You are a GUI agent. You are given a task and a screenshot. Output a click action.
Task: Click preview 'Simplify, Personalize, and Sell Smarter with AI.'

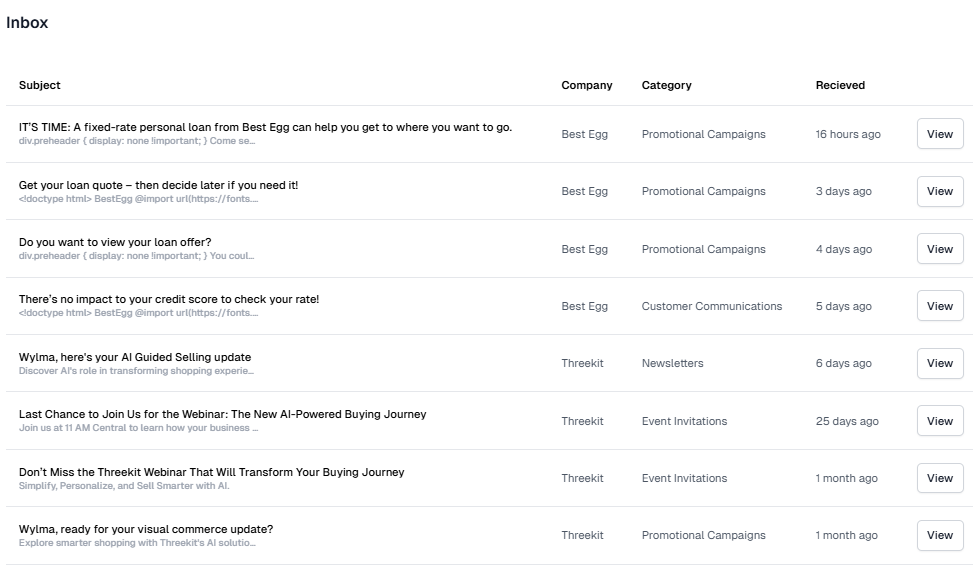coord(124,485)
